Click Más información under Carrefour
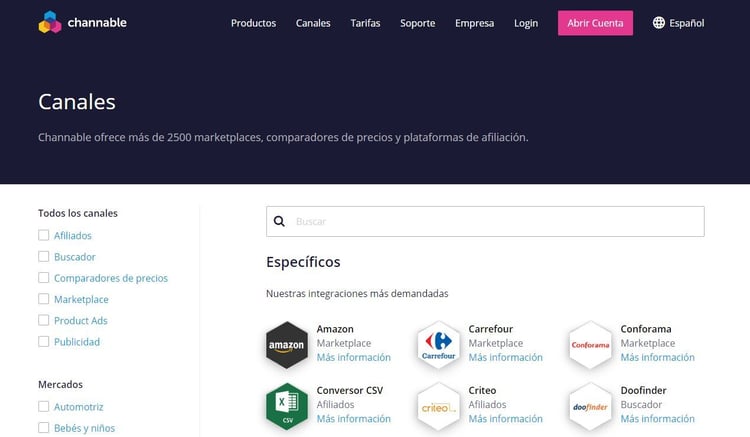 coord(506,357)
